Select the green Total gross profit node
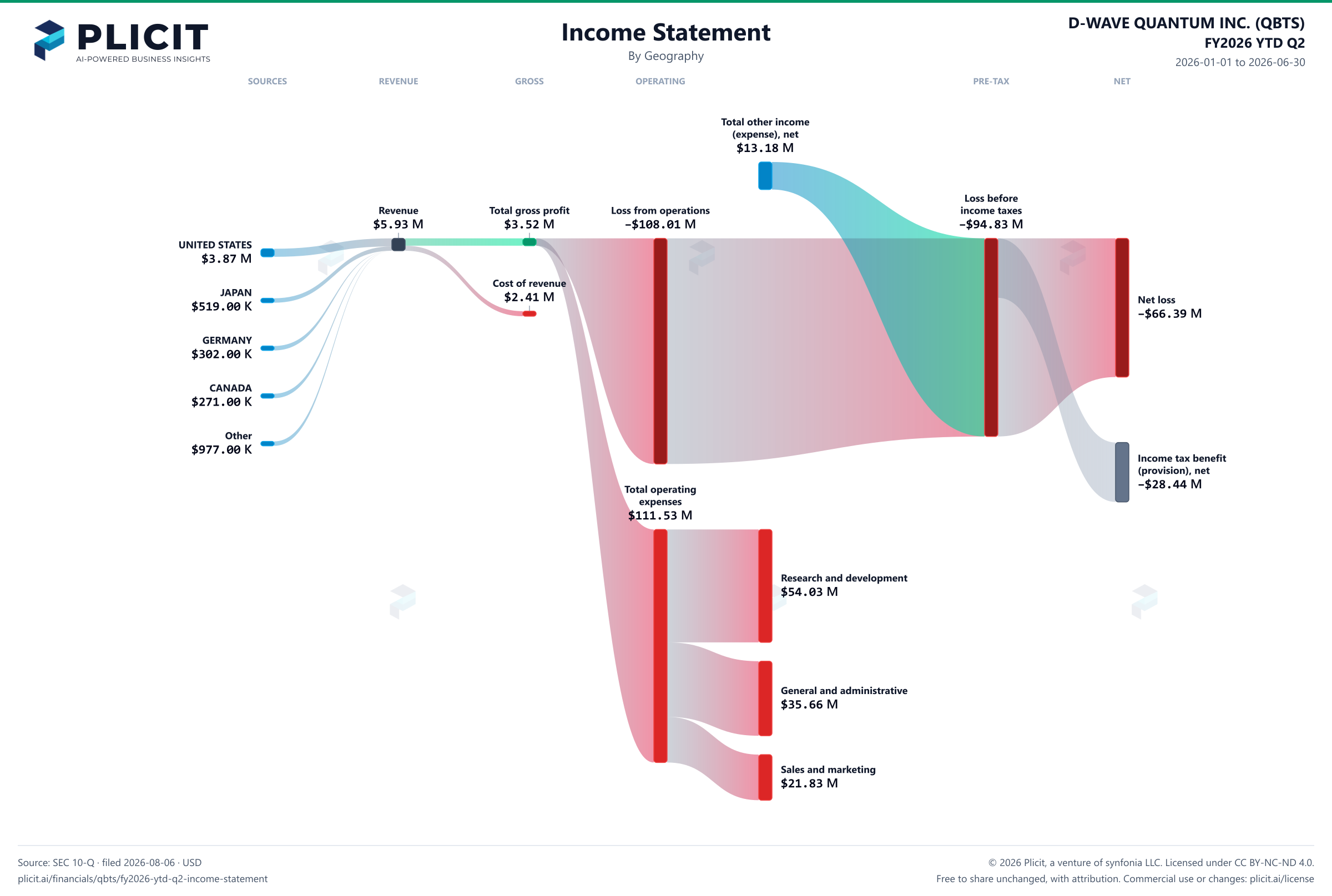The width and height of the screenshot is (1332, 896). 529,242
